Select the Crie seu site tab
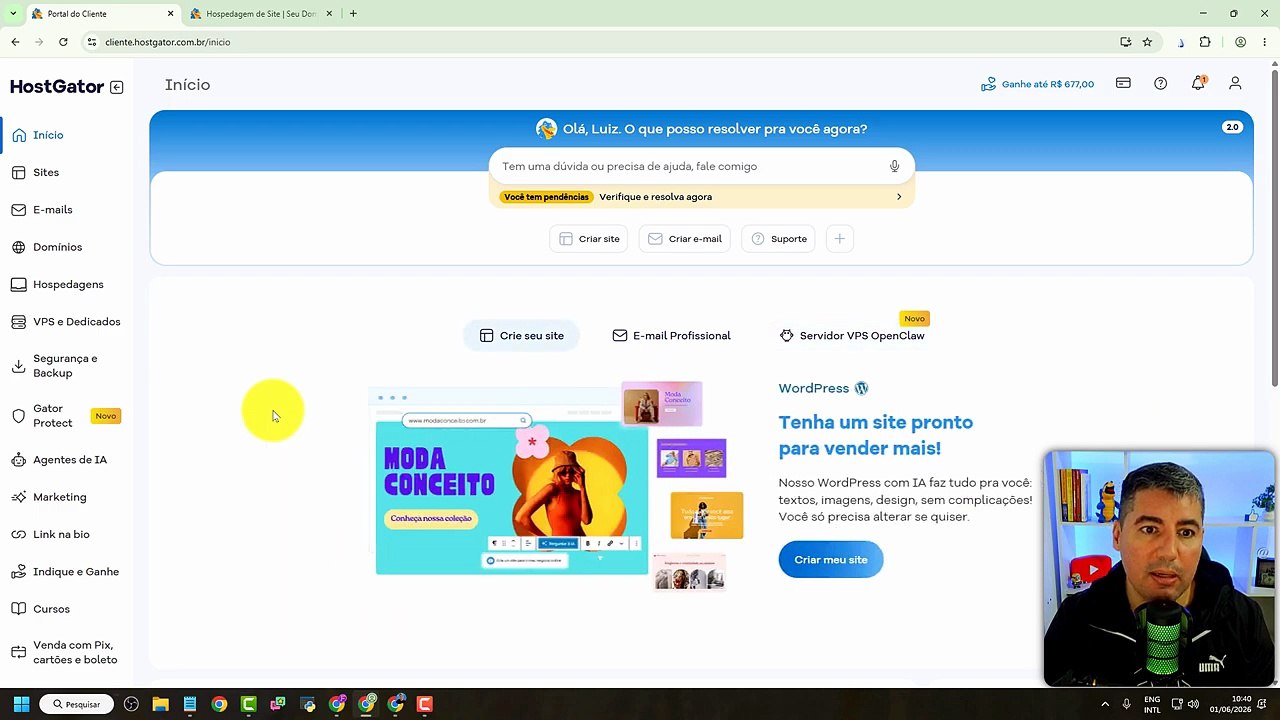Viewport: 1280px width, 720px height. click(x=521, y=336)
